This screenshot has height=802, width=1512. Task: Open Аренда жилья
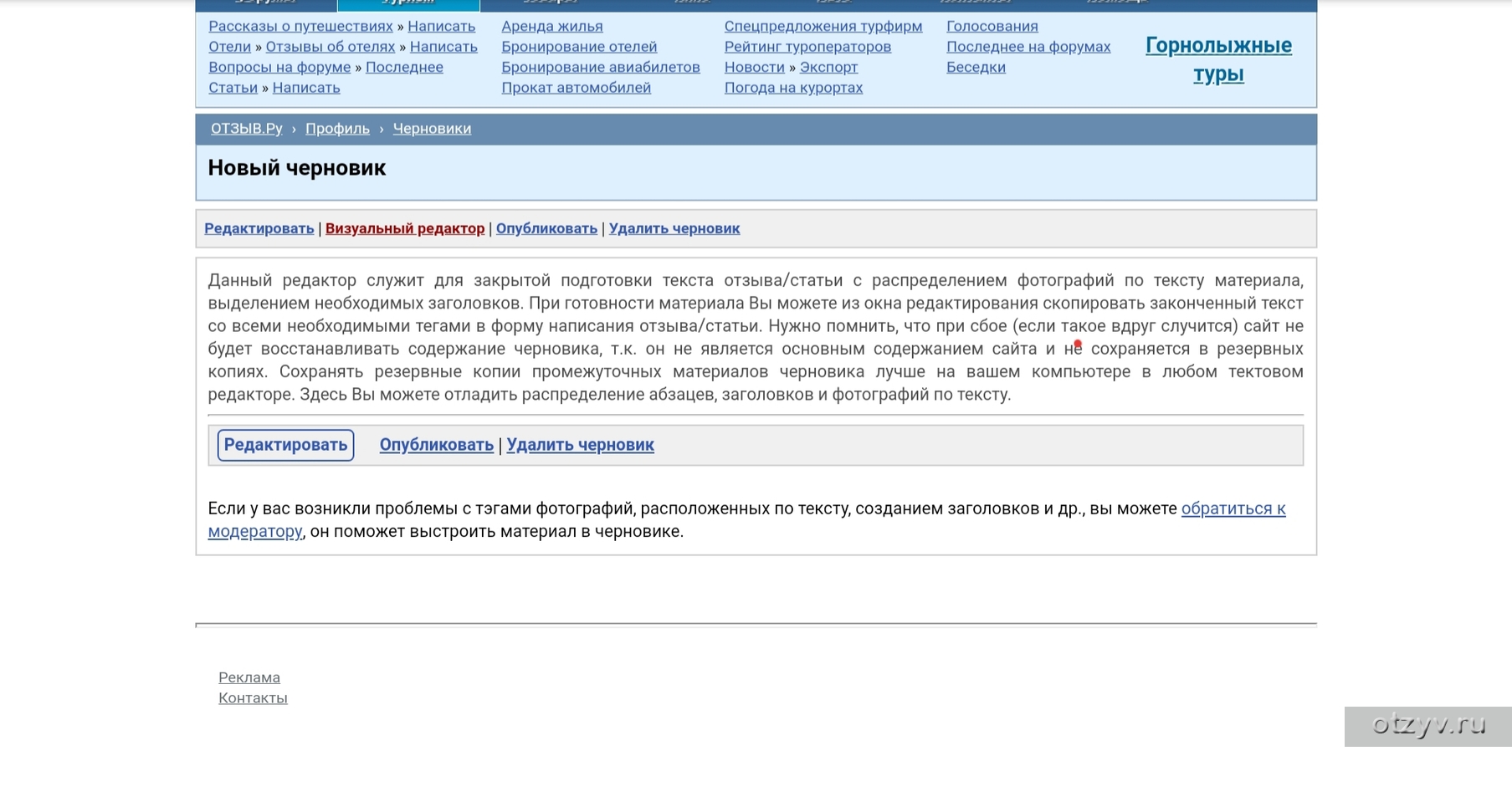point(552,26)
